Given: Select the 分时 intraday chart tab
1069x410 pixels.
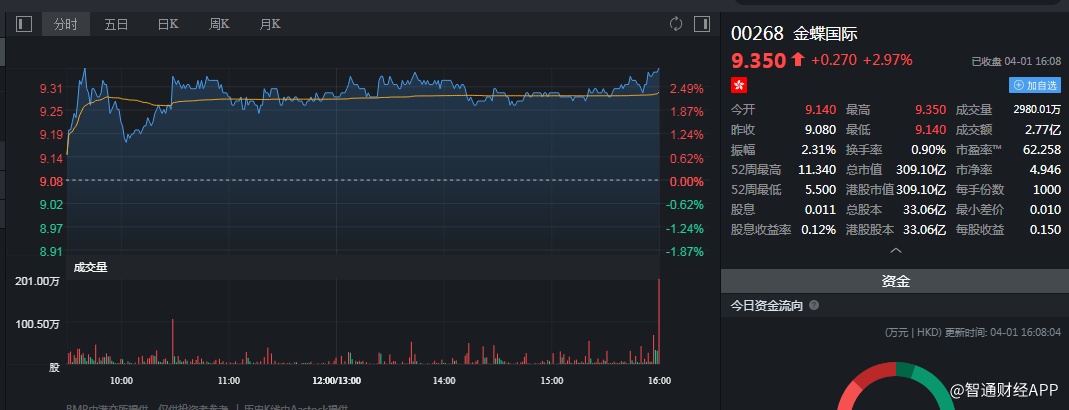Looking at the screenshot, I should pos(66,24).
